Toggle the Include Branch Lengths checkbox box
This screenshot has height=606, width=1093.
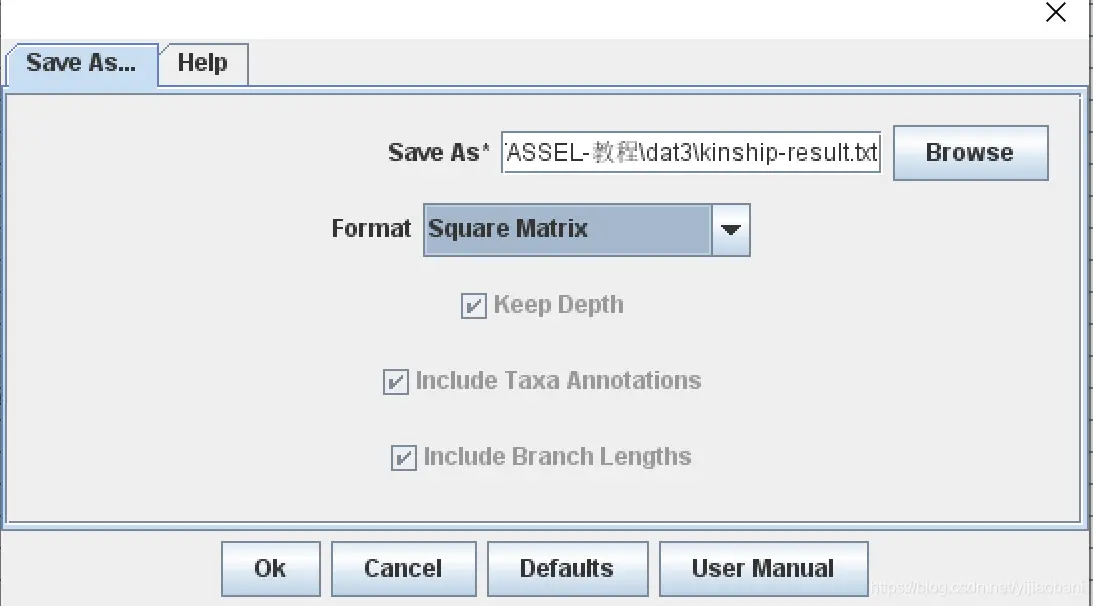click(x=403, y=458)
